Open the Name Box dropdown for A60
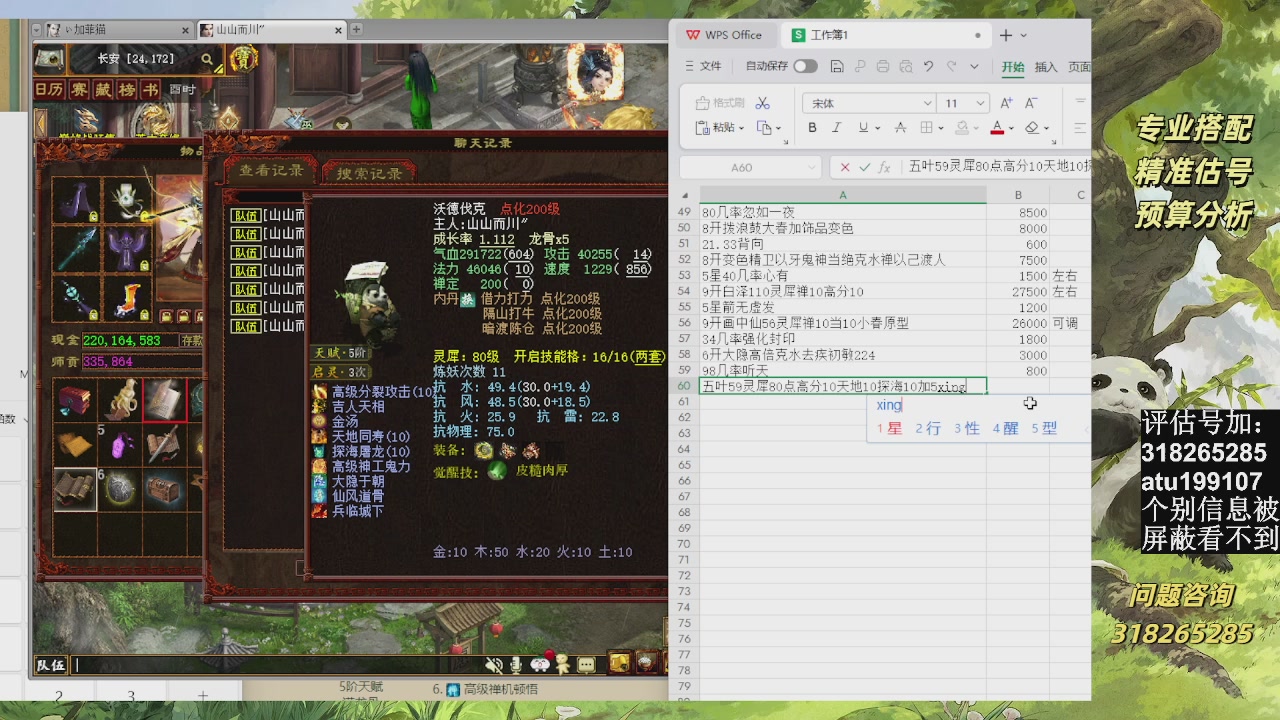 coord(810,167)
